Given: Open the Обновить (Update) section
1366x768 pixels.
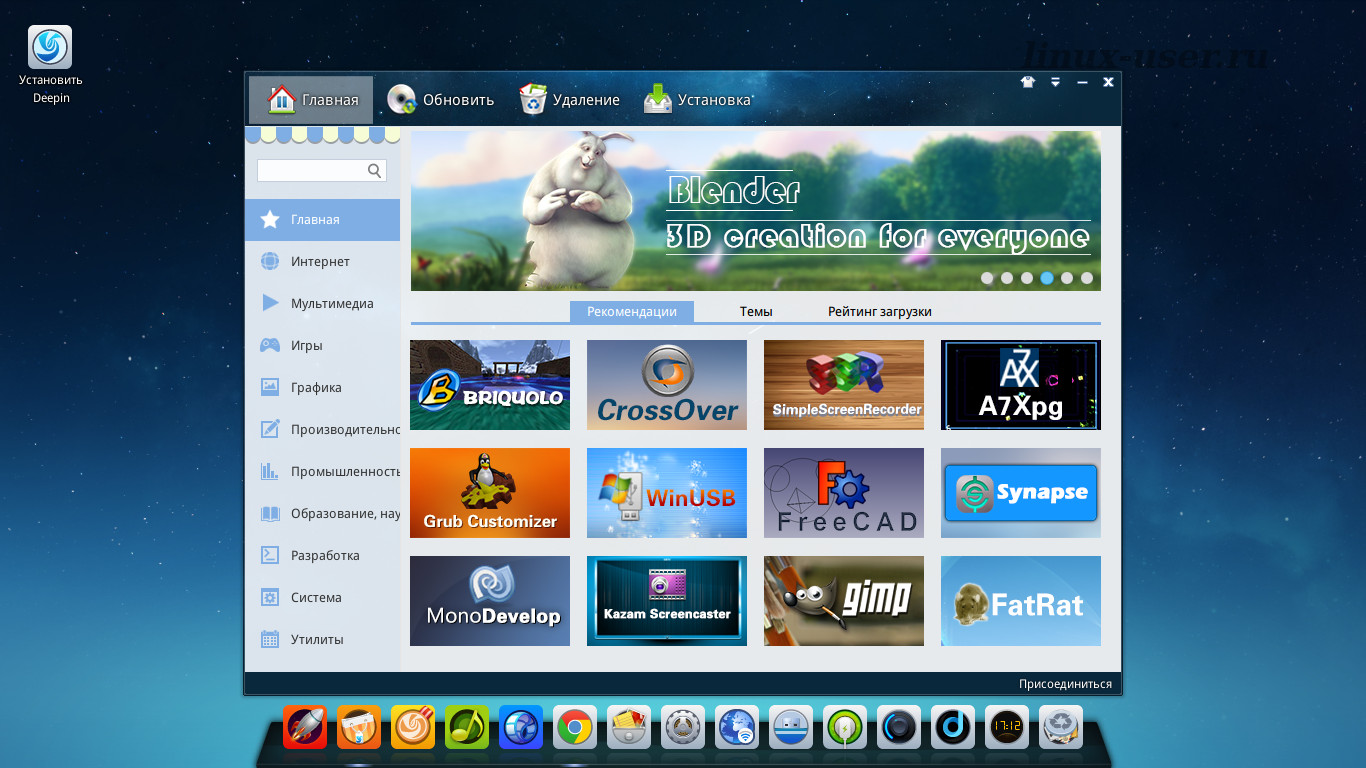Looking at the screenshot, I should 441,100.
